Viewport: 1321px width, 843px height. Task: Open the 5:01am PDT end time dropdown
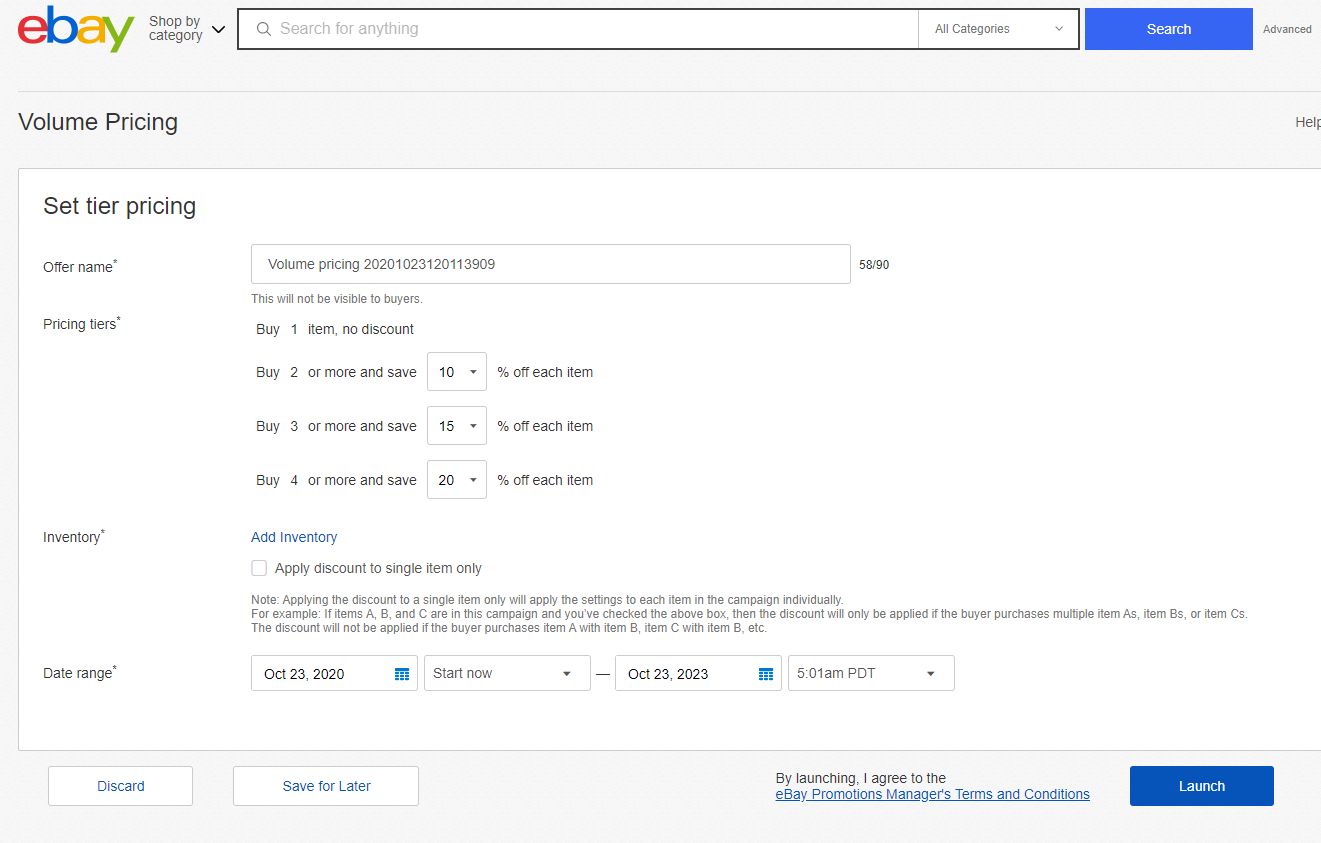tap(871, 673)
